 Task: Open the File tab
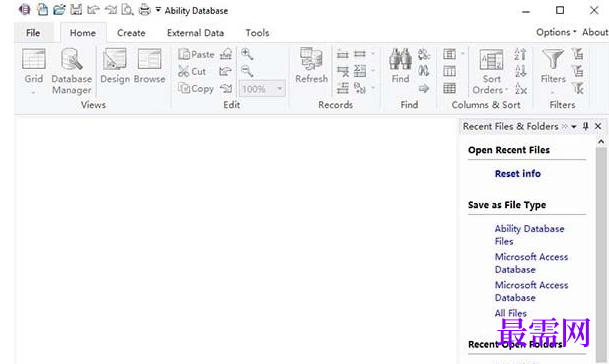33,33
